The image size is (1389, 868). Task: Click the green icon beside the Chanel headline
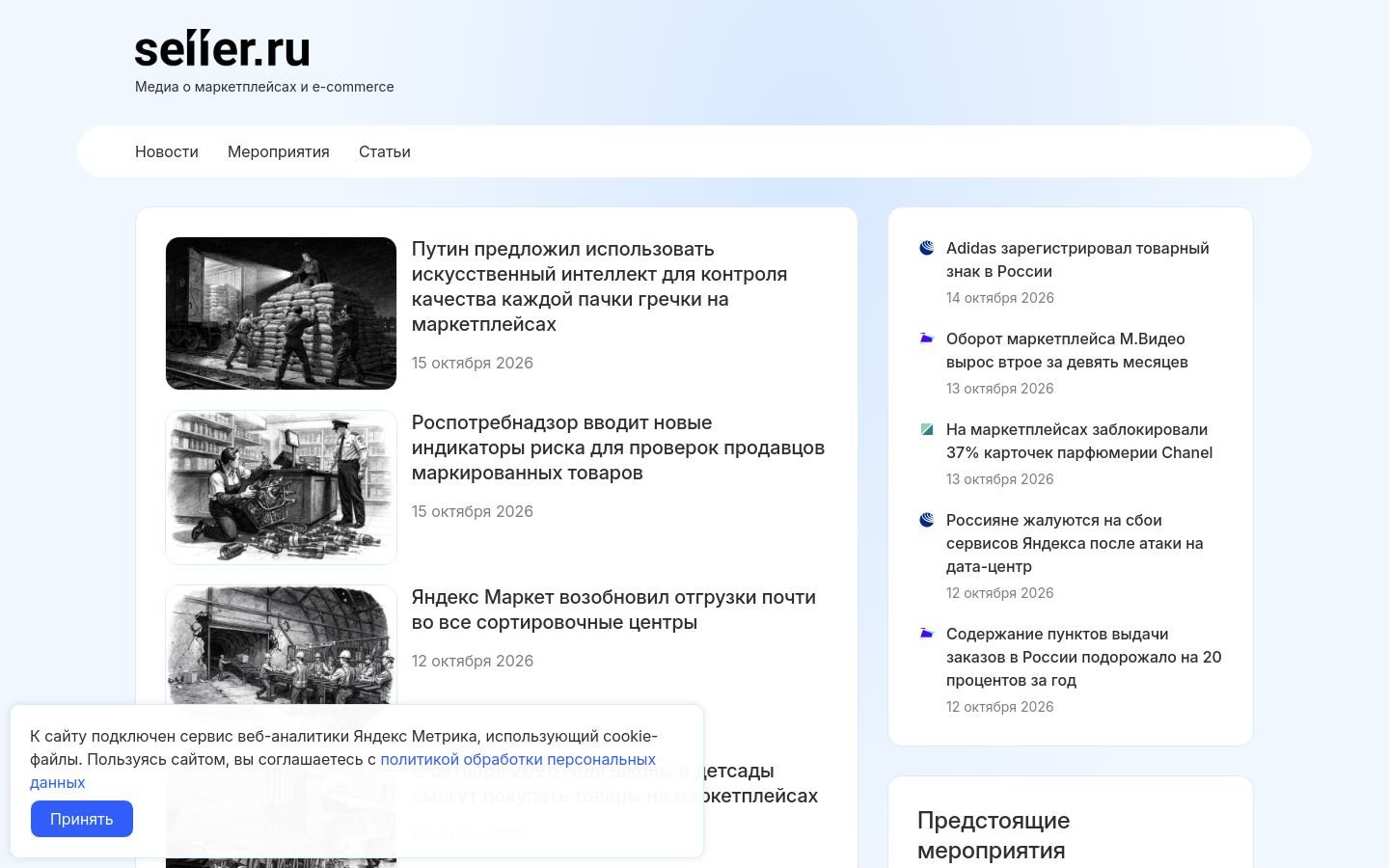[927, 429]
